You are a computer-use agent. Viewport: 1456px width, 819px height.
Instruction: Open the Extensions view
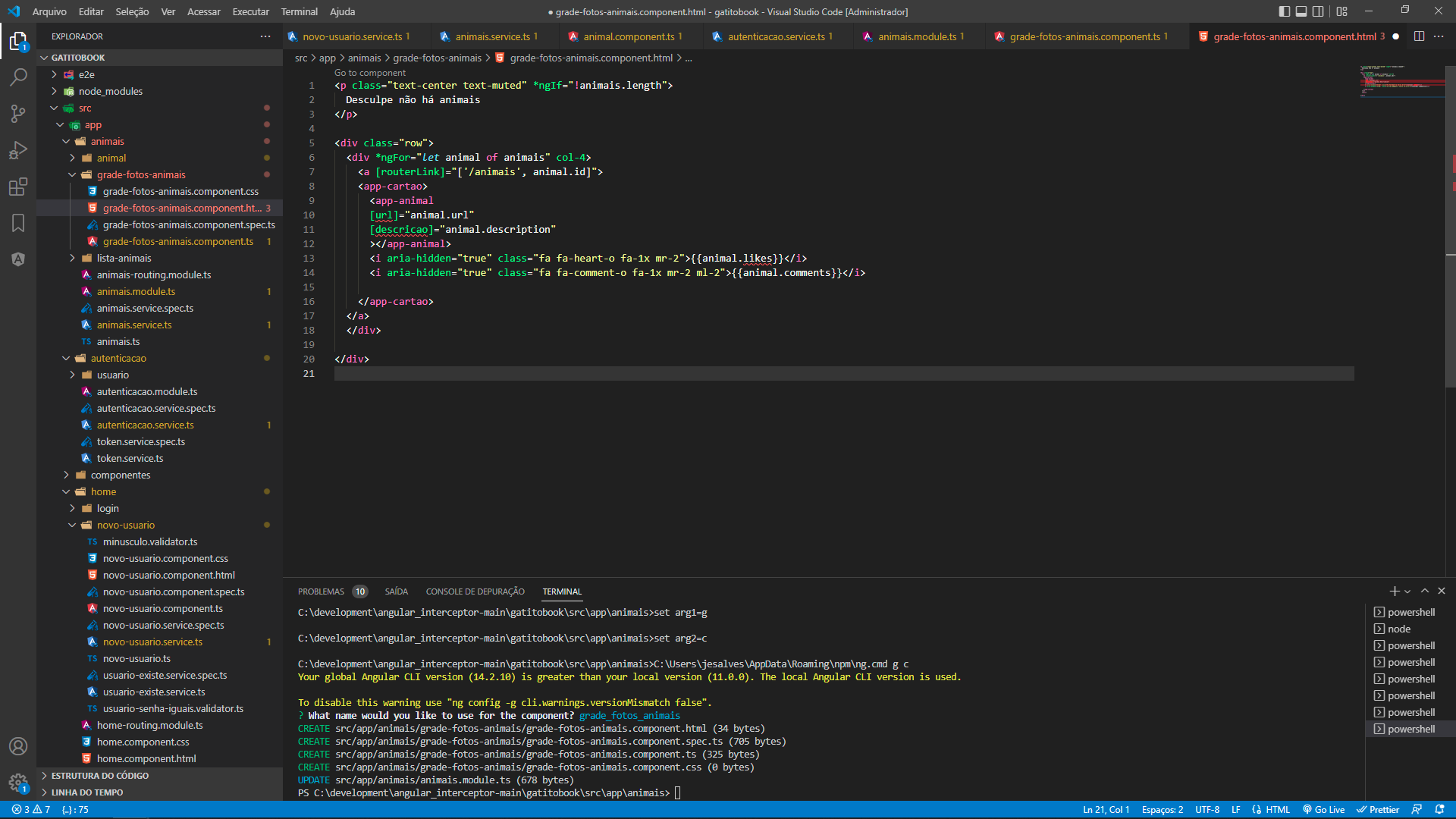(18, 187)
